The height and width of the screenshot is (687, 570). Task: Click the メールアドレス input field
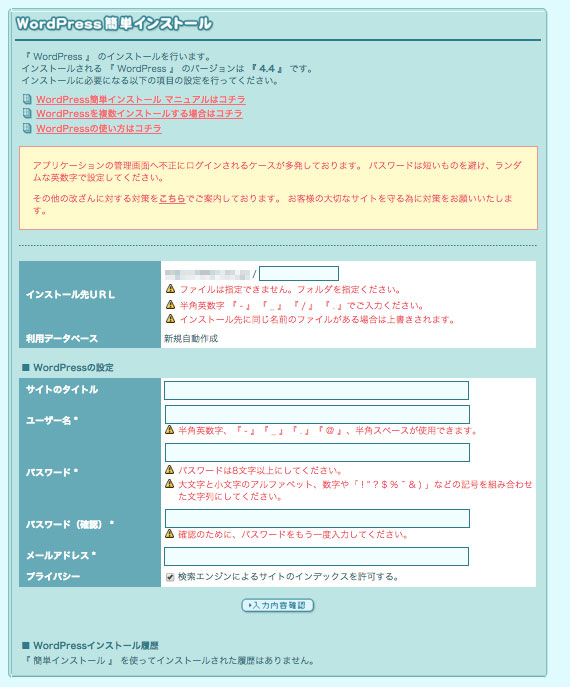coord(316,556)
